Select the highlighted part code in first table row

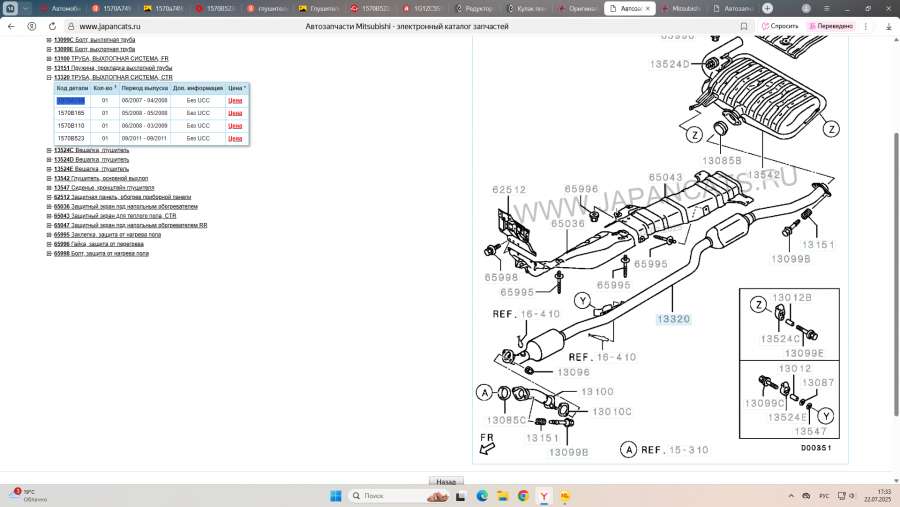pos(71,100)
